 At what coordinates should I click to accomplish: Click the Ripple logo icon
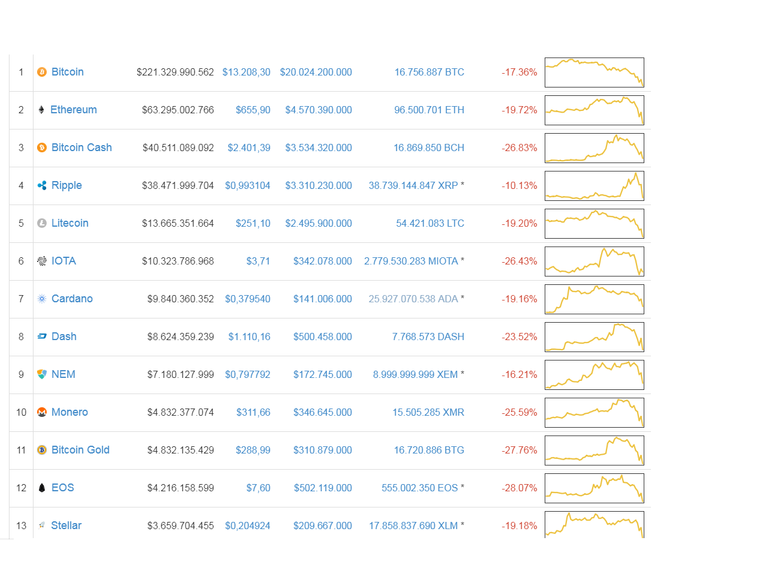pos(42,185)
